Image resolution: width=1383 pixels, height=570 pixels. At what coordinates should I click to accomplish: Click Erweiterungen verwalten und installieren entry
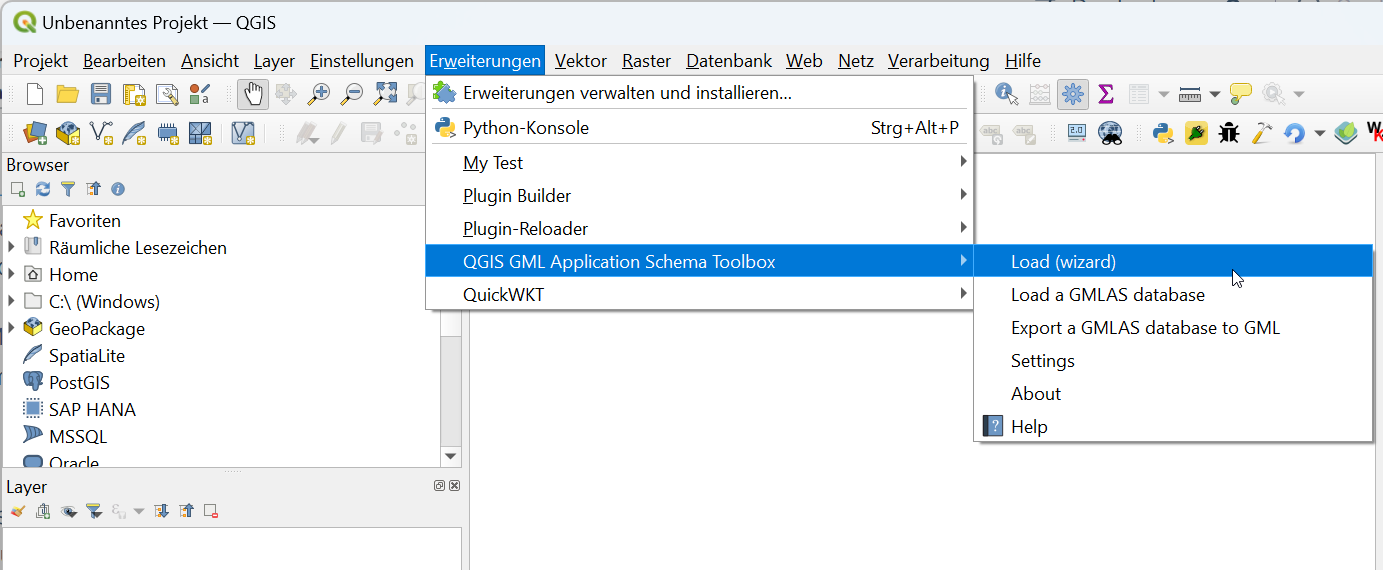pyautogui.click(x=627, y=93)
